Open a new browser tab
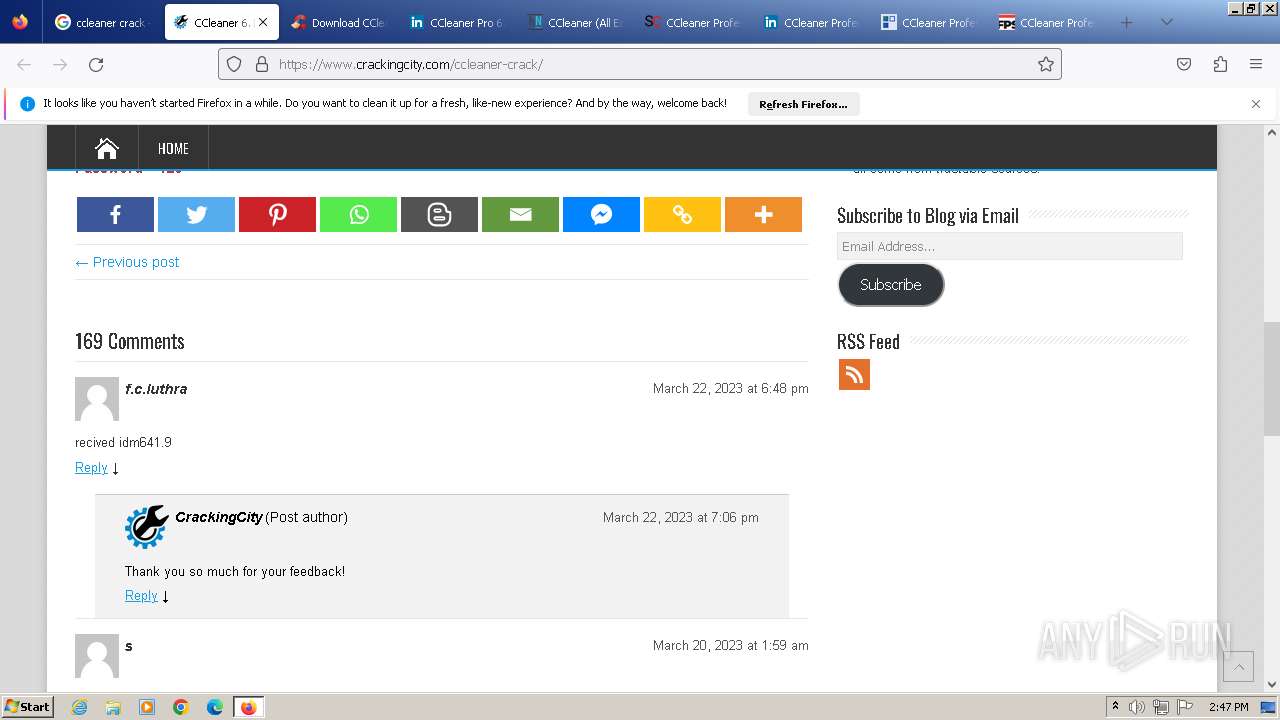 pos(1126,22)
